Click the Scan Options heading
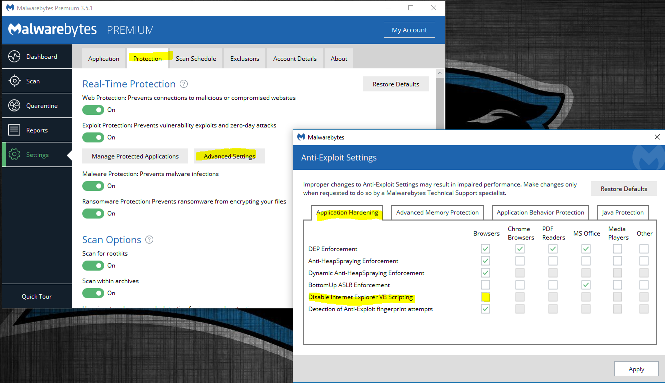This screenshot has height=383, width=665. click(x=112, y=240)
